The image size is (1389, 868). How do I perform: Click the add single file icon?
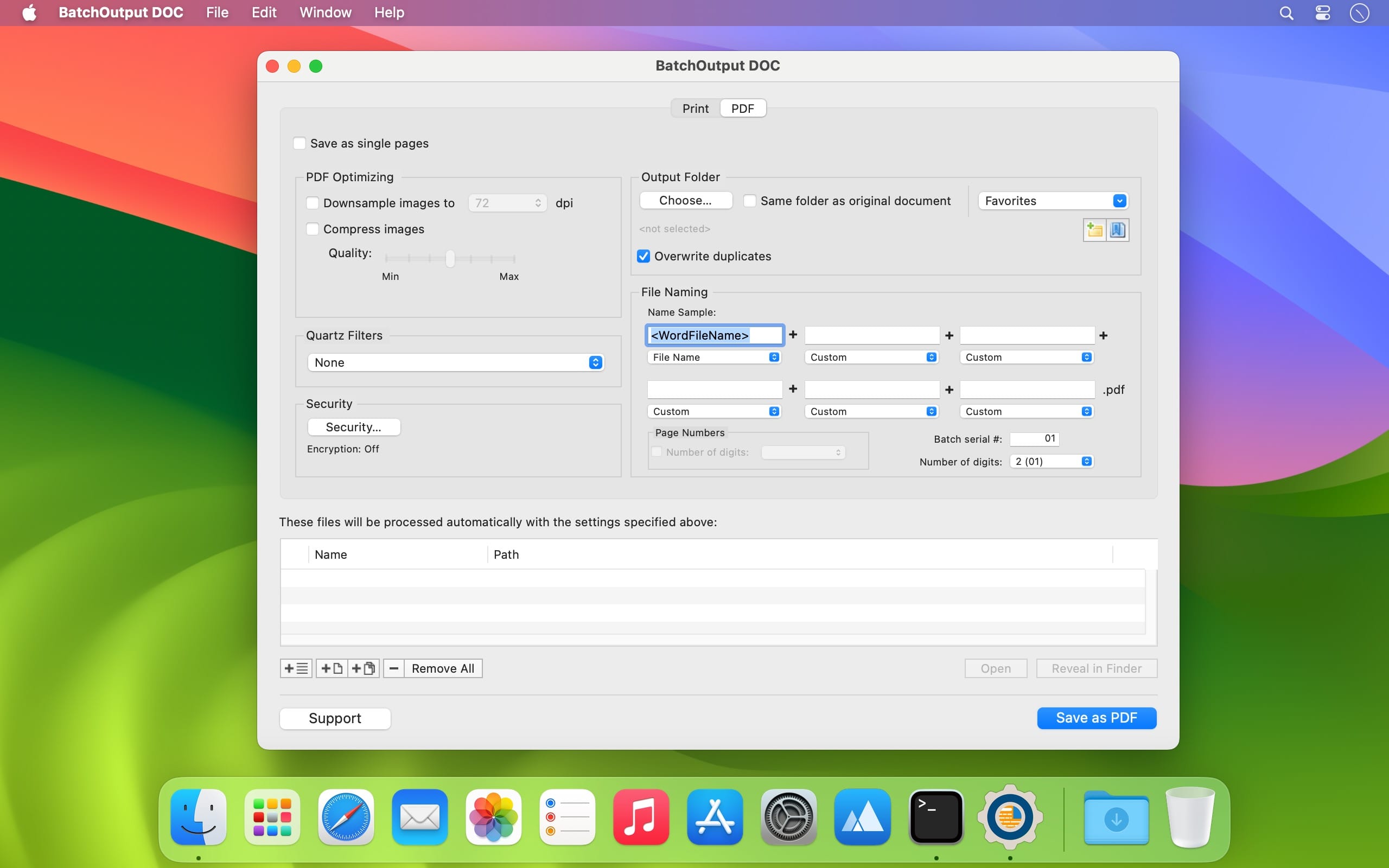(x=332, y=668)
